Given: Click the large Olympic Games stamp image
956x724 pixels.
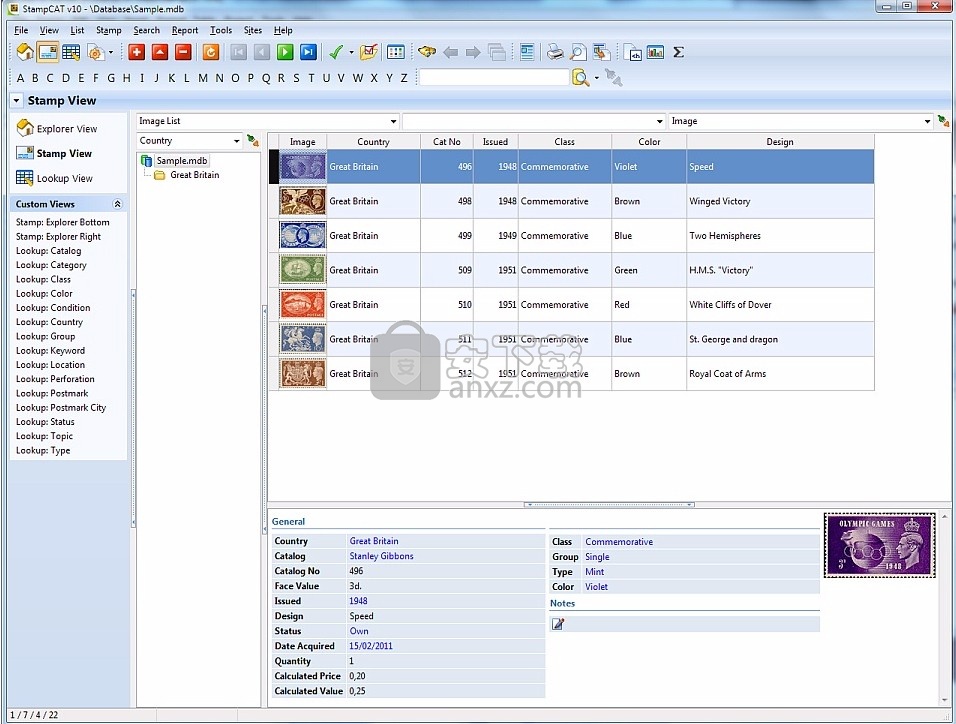Looking at the screenshot, I should (880, 545).
